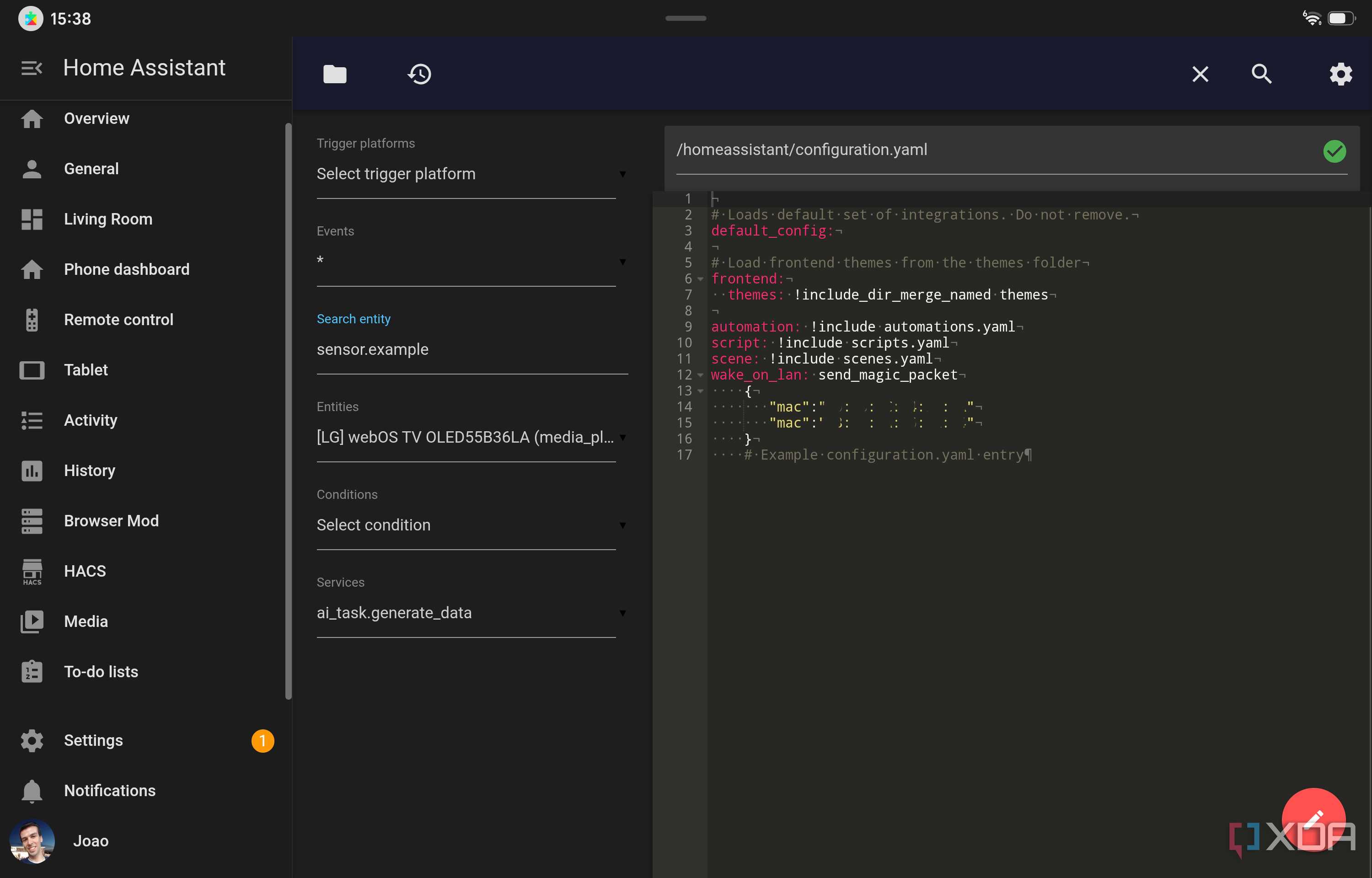1372x878 pixels.
Task: Open editor settings gear icon
Action: coord(1340,74)
